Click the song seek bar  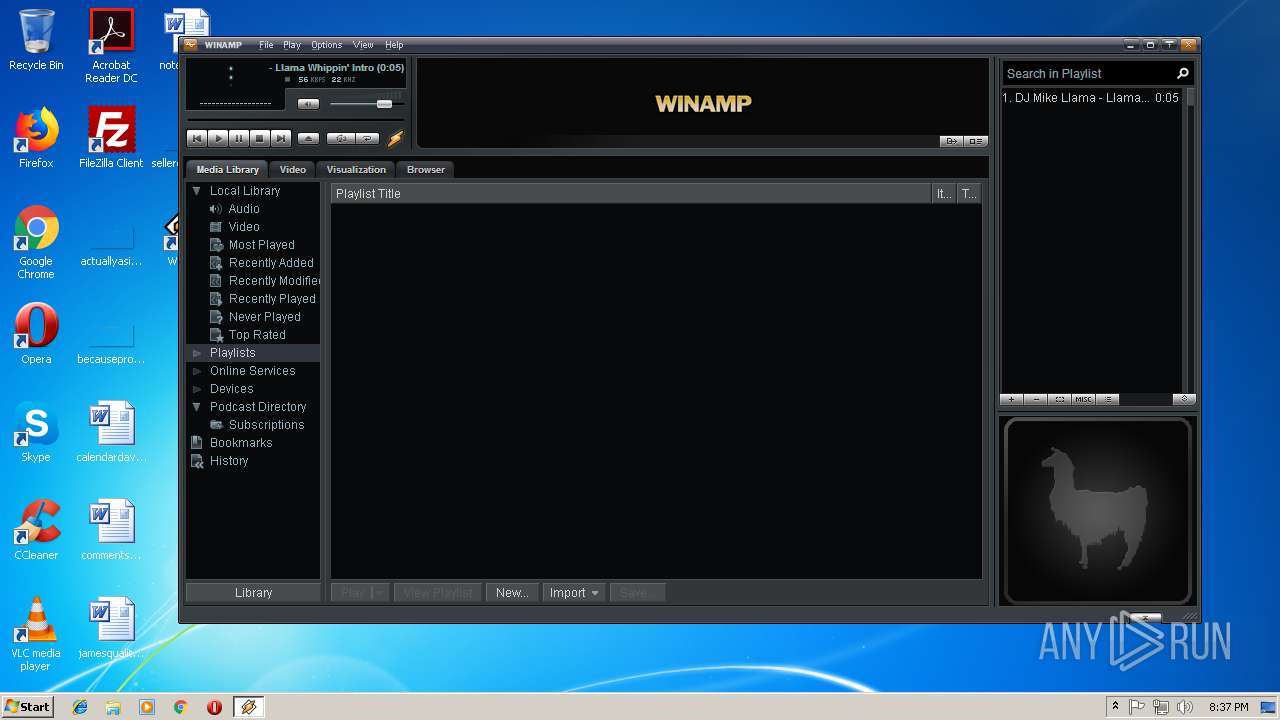pyautogui.click(x=295, y=121)
